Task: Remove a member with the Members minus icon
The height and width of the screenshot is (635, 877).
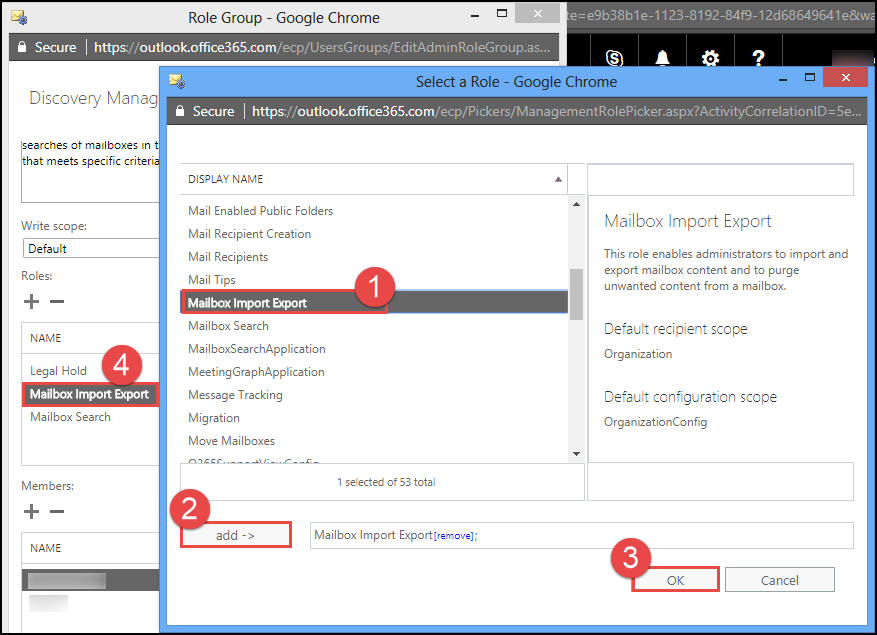Action: (56, 511)
